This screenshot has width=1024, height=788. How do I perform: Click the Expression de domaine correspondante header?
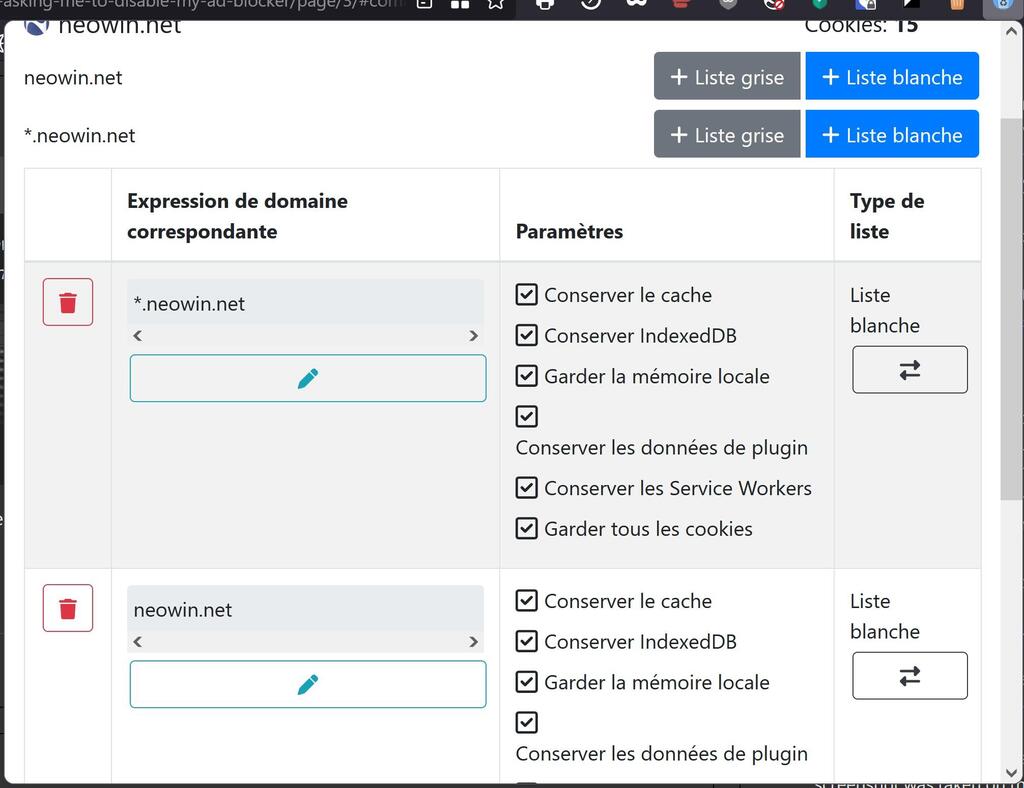point(238,216)
